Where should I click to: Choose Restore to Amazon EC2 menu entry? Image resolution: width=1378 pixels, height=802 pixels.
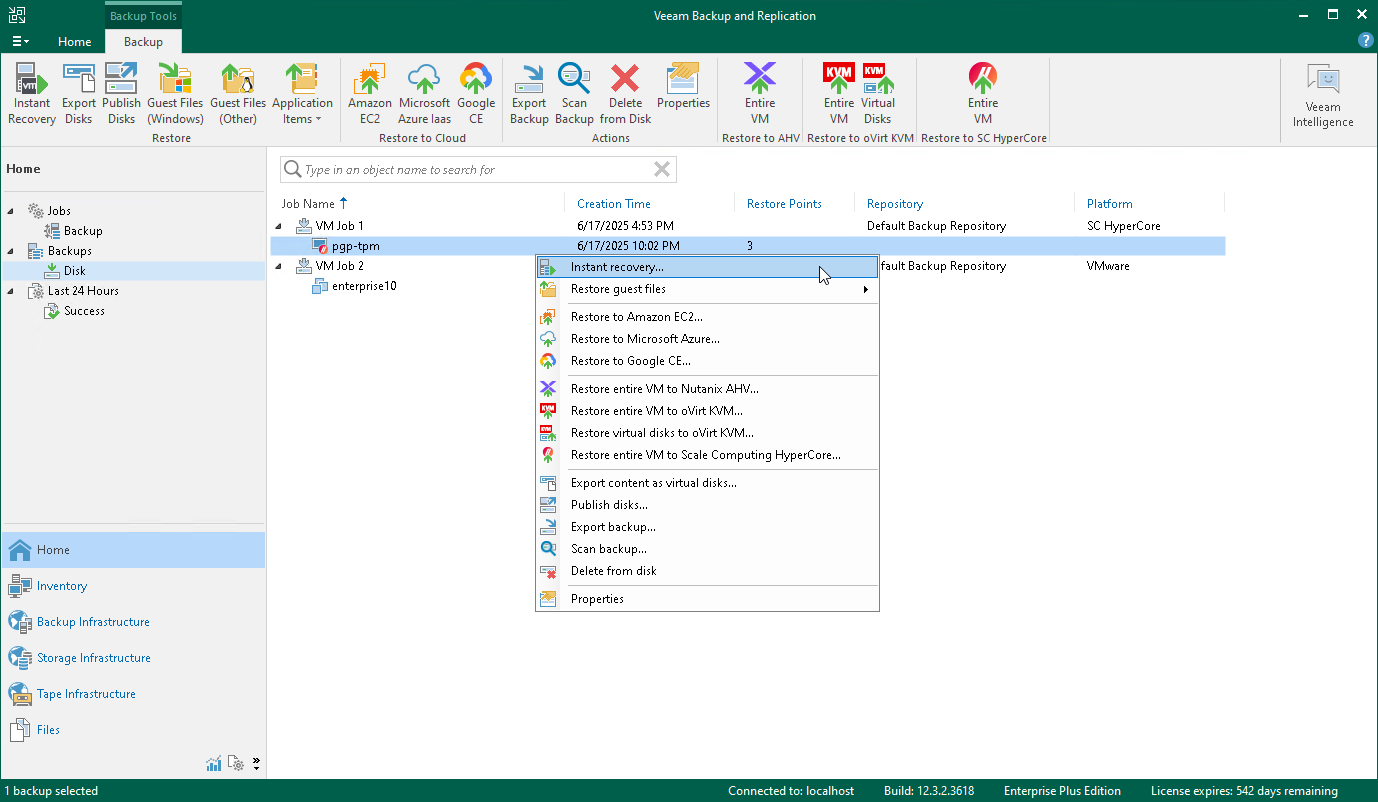pos(707,317)
